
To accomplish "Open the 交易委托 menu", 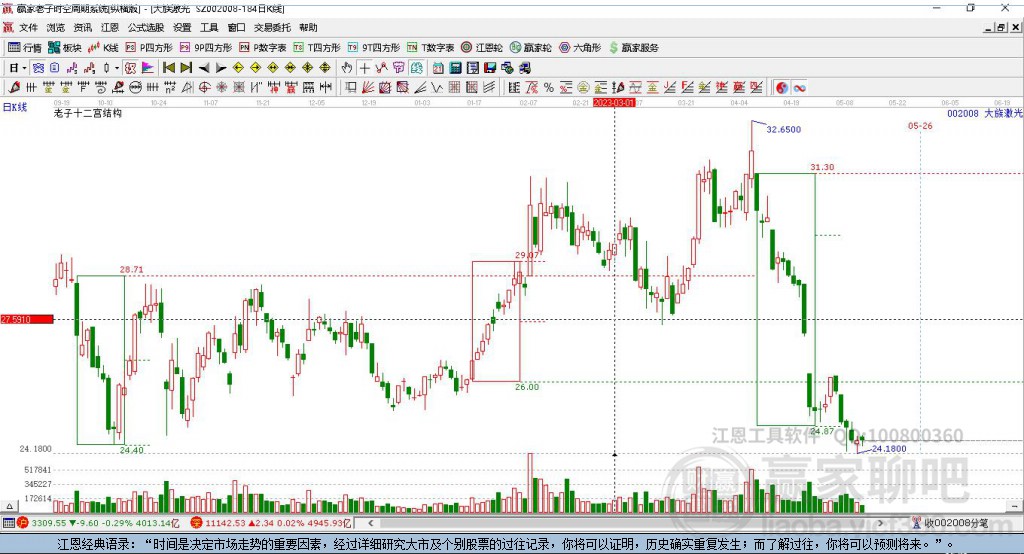I will 272,27.
